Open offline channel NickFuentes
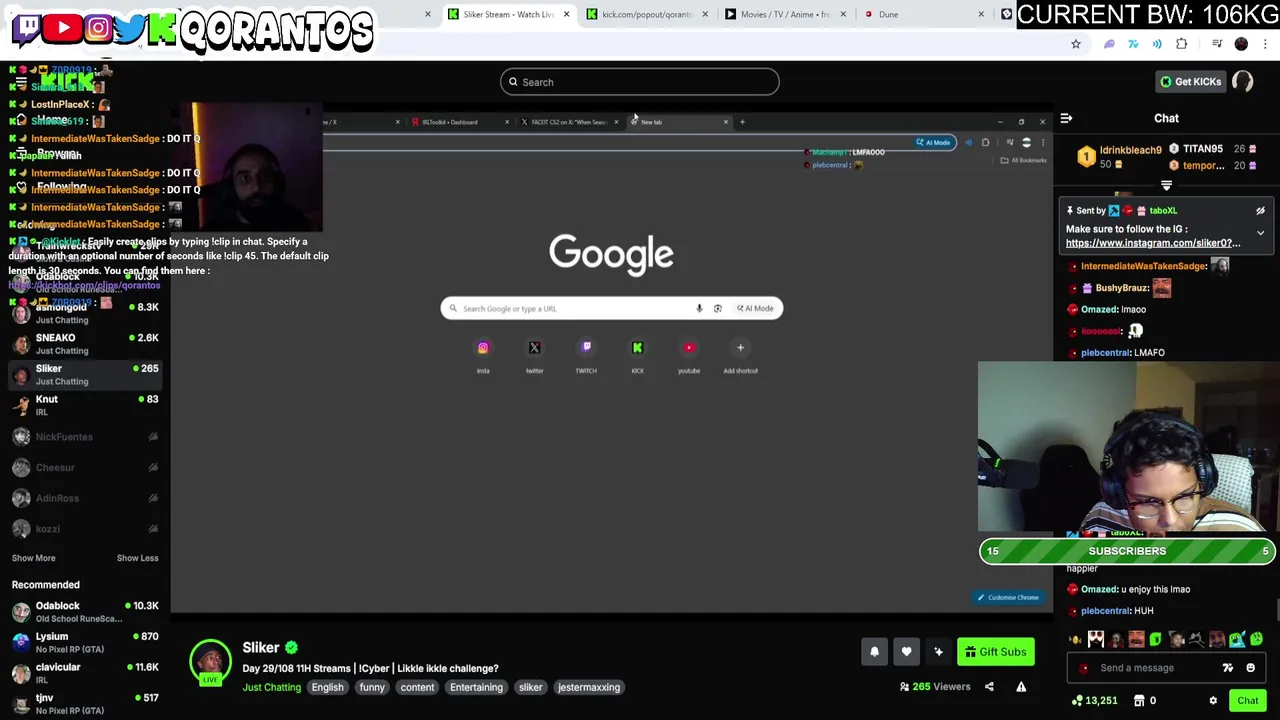The image size is (1280, 720). pos(85,437)
